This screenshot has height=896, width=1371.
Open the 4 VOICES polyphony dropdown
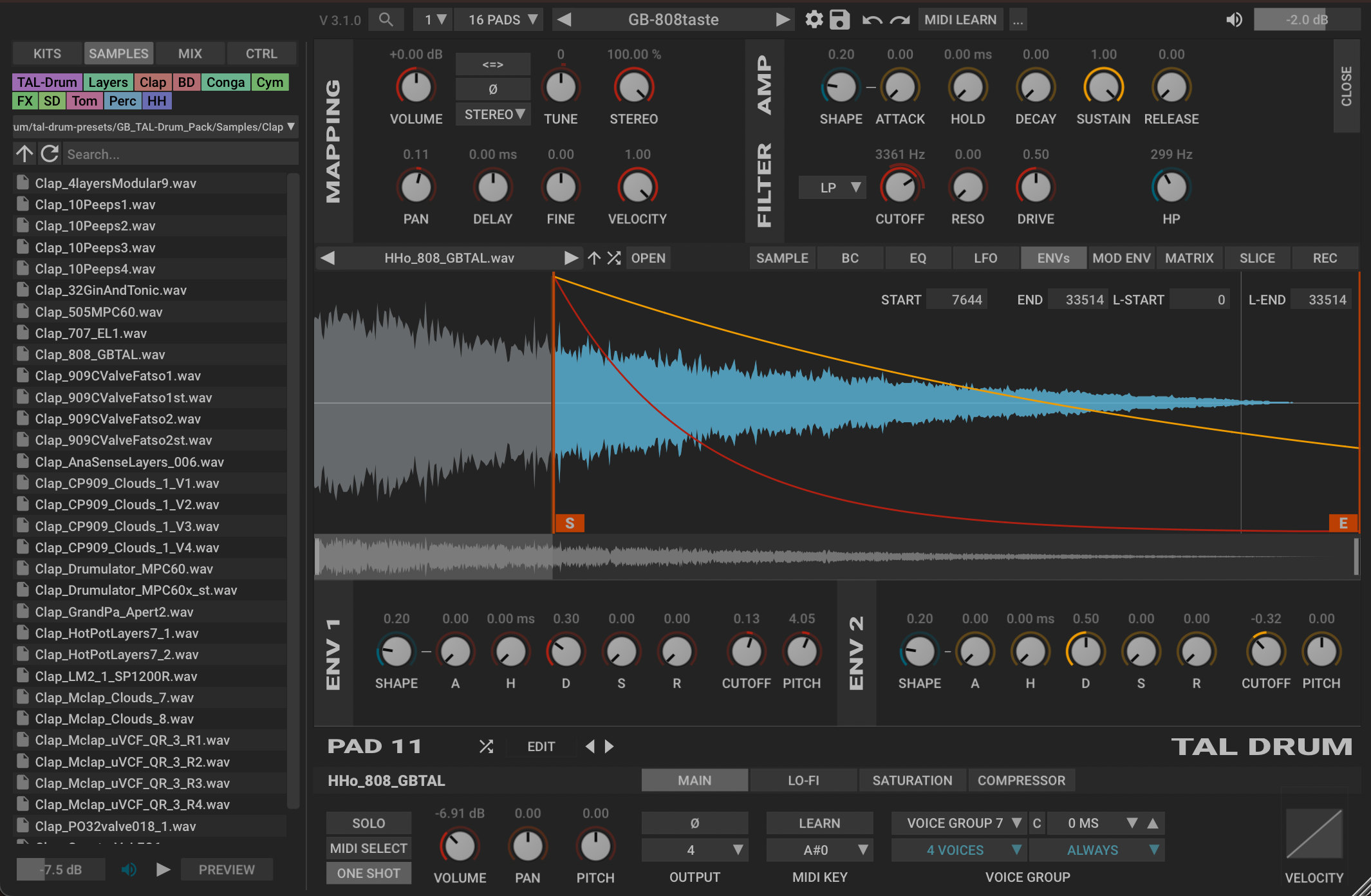click(x=959, y=850)
